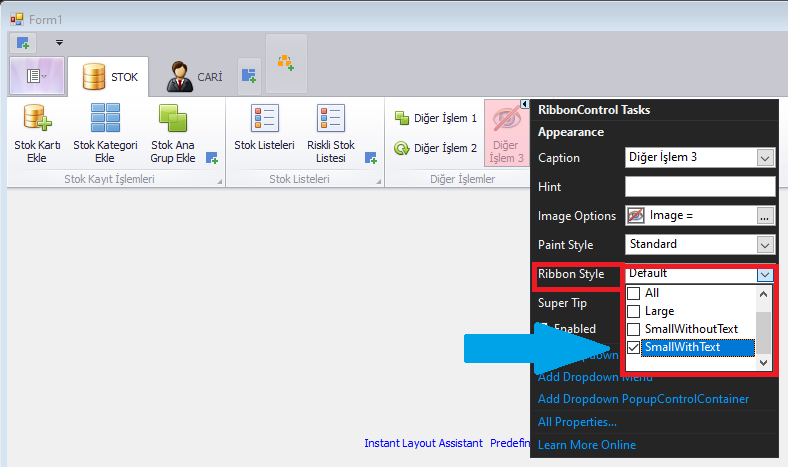Check the Large ribbon style option
The width and height of the screenshot is (788, 467).
pyautogui.click(x=634, y=311)
